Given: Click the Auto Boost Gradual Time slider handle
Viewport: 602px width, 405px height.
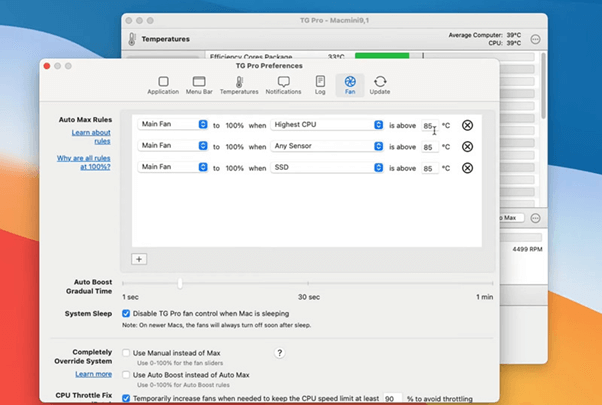Looking at the screenshot, I should click(180, 284).
